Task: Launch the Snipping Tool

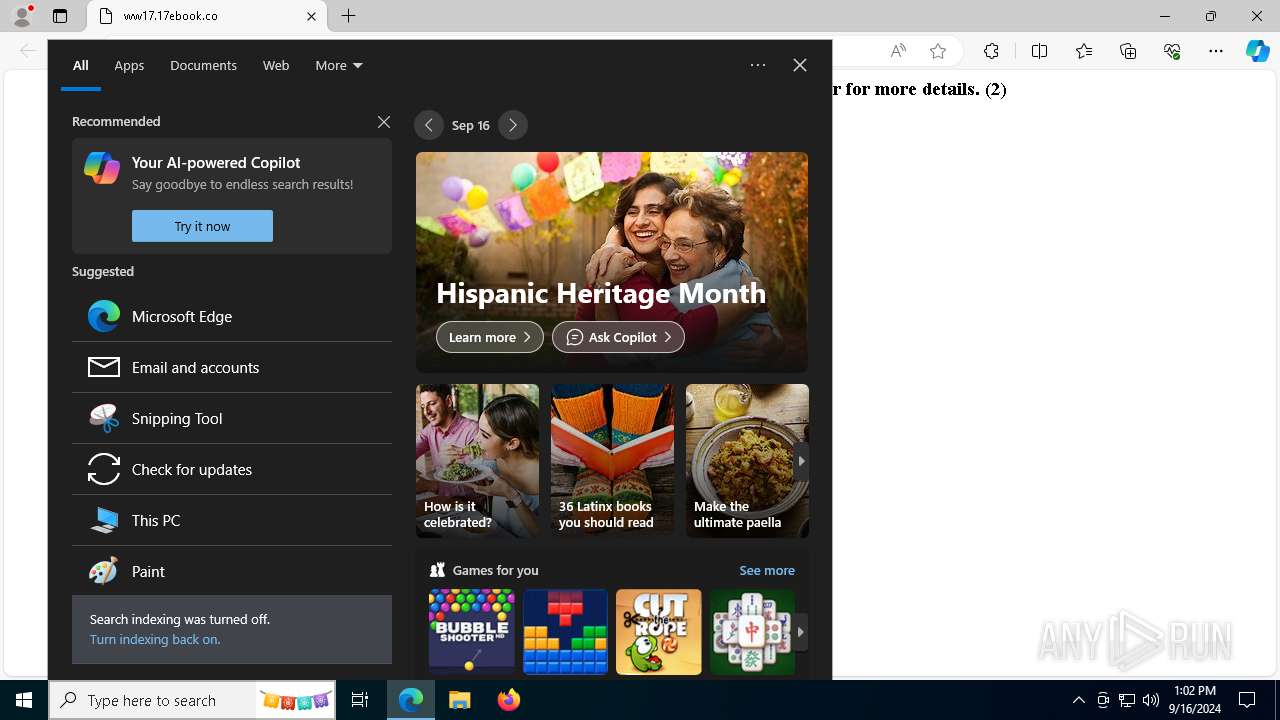Action: coord(232,418)
